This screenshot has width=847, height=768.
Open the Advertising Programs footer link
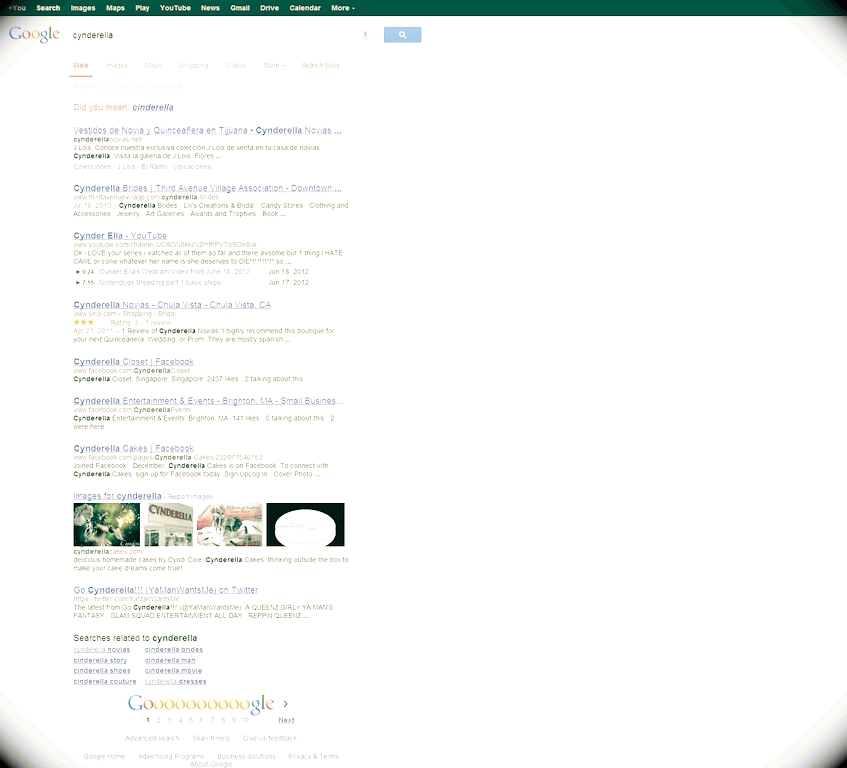[171, 757]
